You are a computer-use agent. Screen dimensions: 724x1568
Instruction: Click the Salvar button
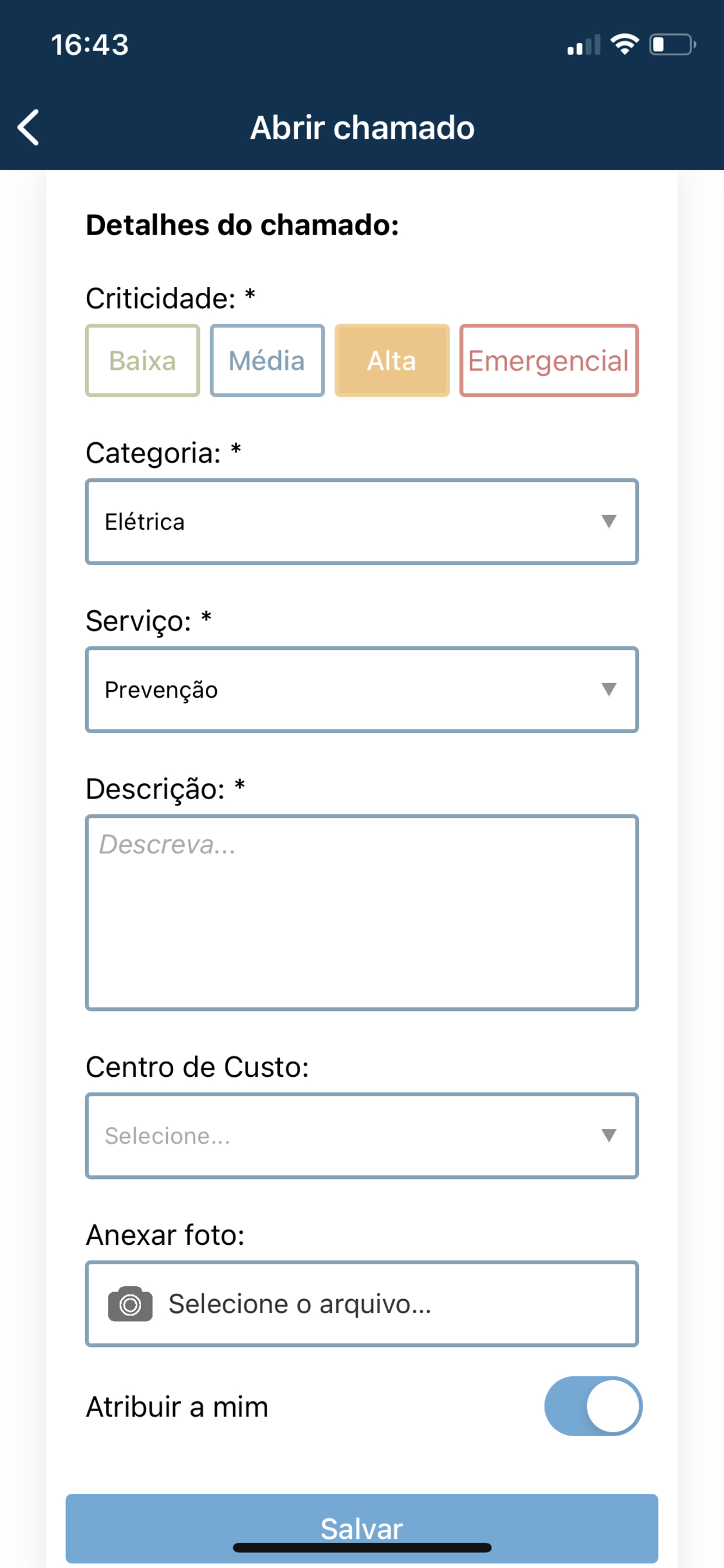362,1528
